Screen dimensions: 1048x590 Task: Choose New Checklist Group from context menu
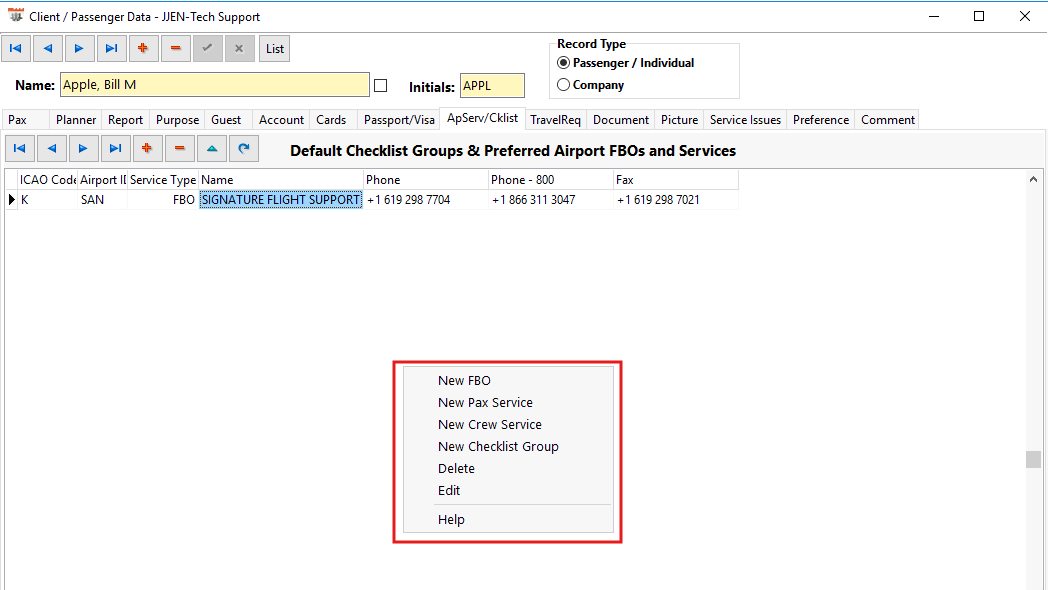(498, 446)
